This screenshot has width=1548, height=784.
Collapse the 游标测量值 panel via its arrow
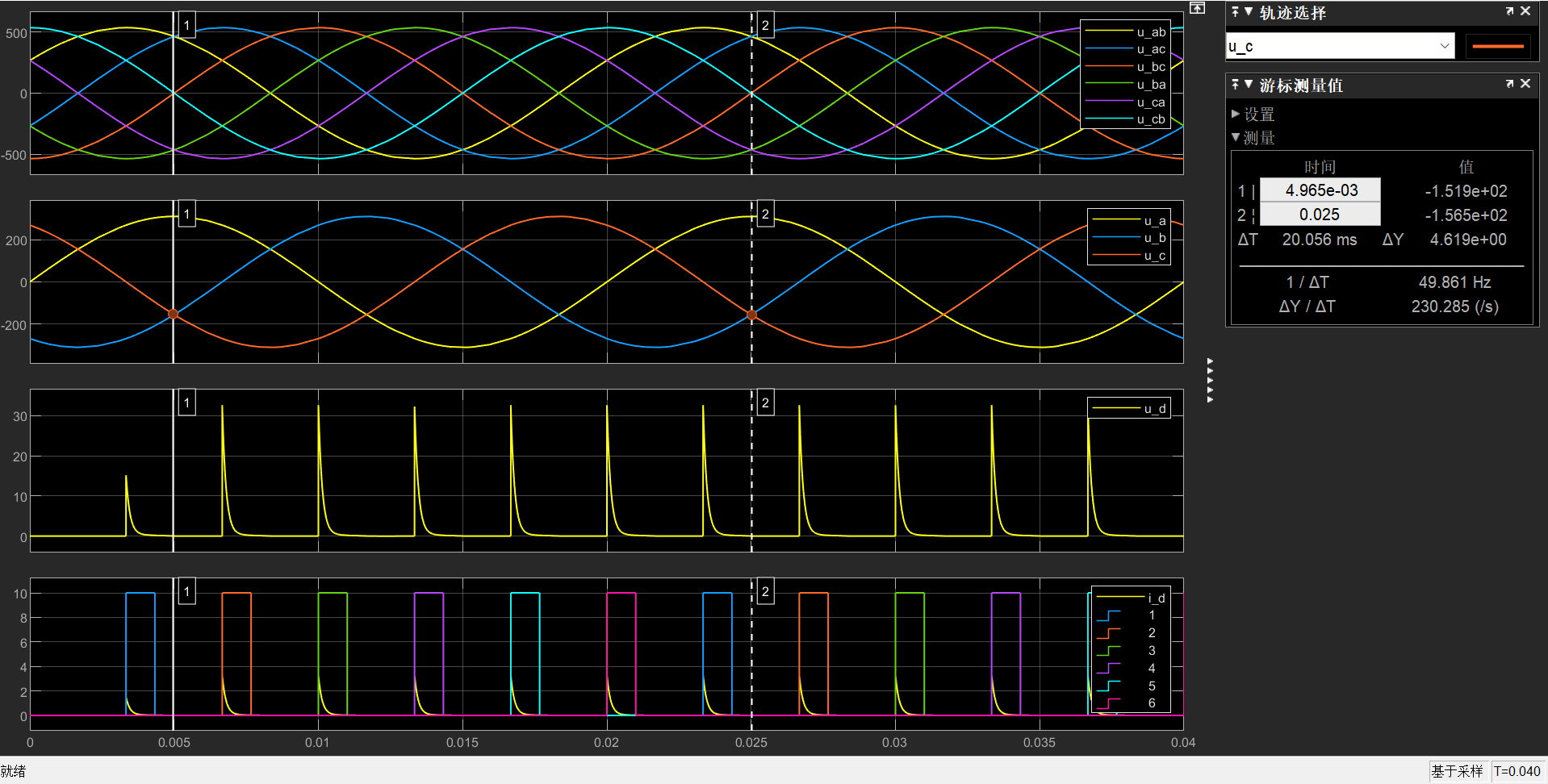[1249, 84]
